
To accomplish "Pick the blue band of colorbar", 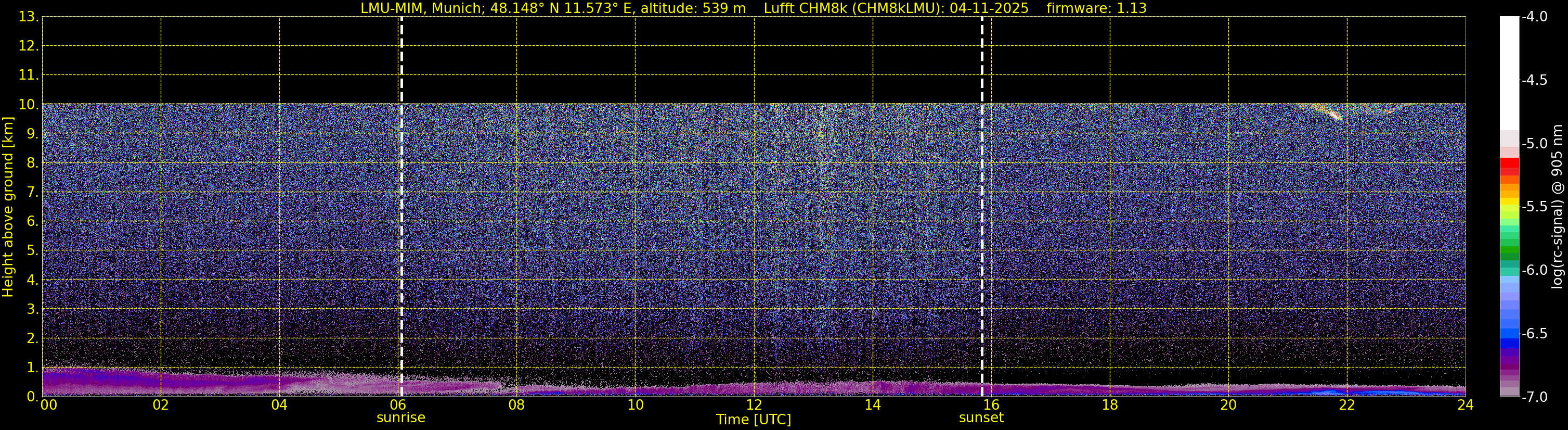I will [1509, 338].
